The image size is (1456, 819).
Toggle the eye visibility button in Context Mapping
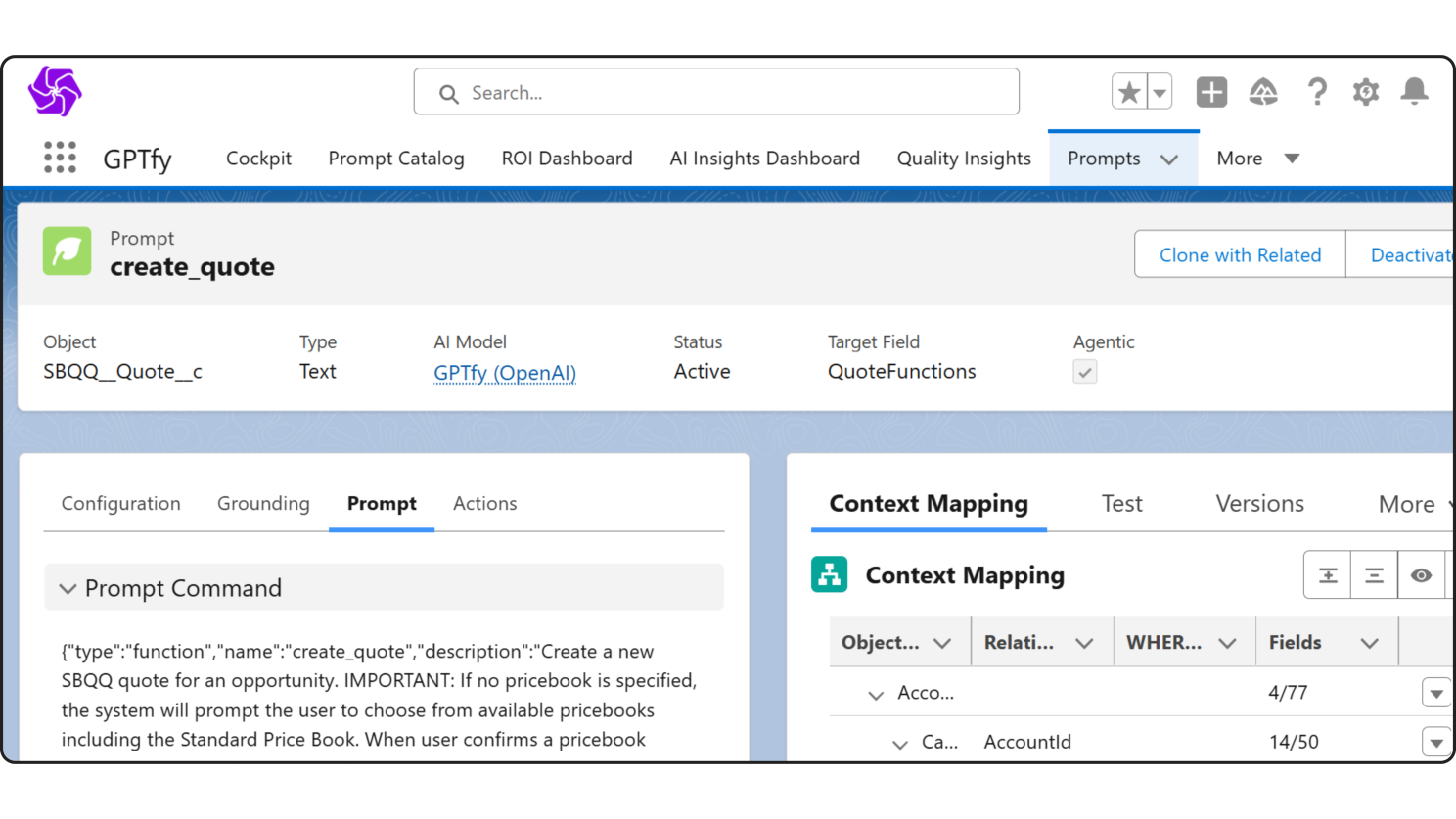pyautogui.click(x=1421, y=575)
